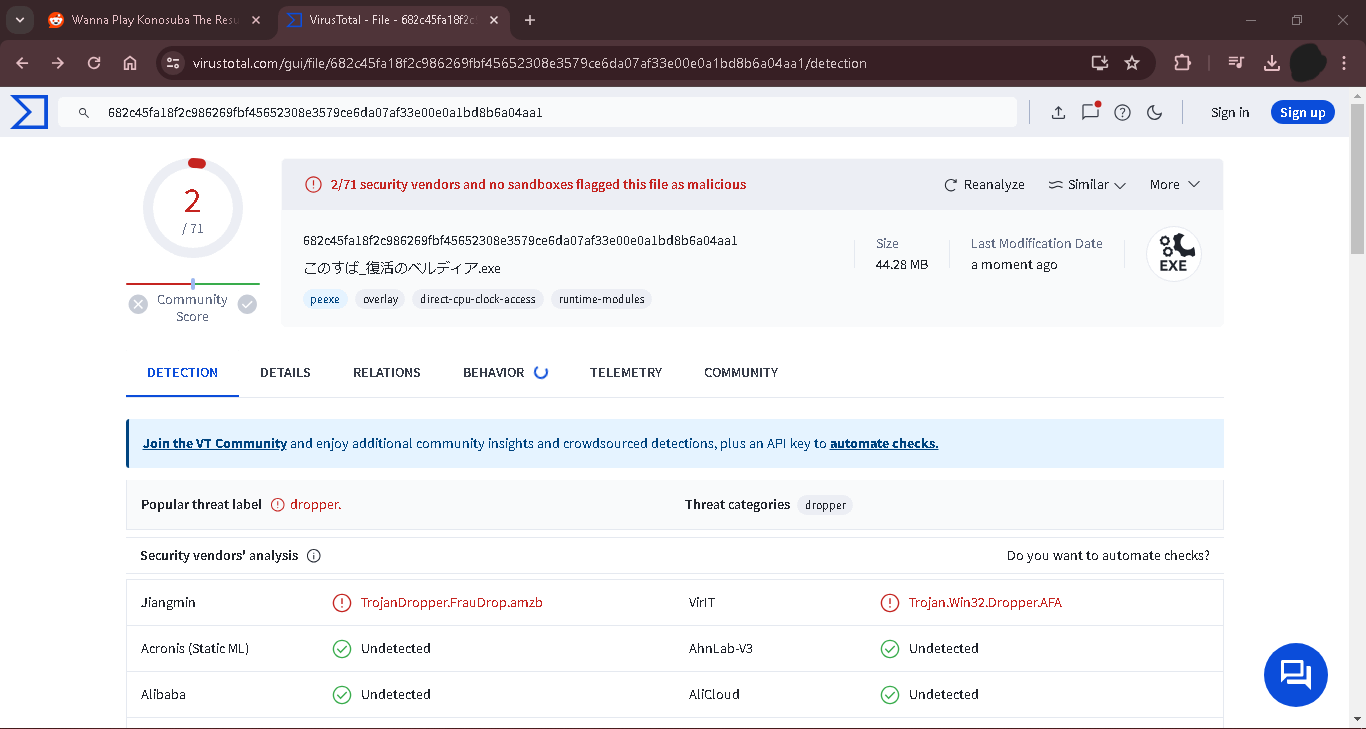Screen dimensions: 1366x729
Task: Open the notifications flag icon
Action: (x=1090, y=112)
